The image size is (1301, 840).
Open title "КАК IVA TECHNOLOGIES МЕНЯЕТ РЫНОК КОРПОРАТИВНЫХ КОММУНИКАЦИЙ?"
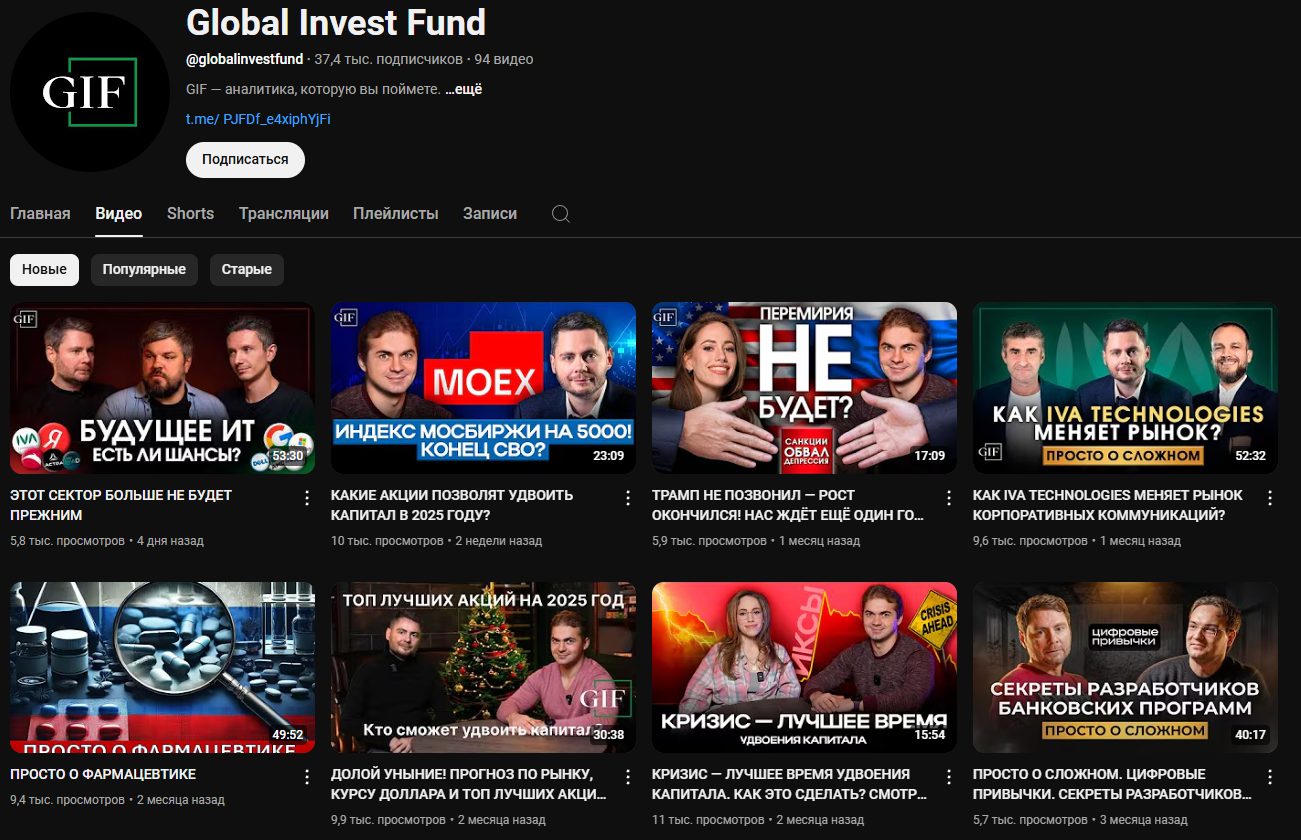(1108, 505)
